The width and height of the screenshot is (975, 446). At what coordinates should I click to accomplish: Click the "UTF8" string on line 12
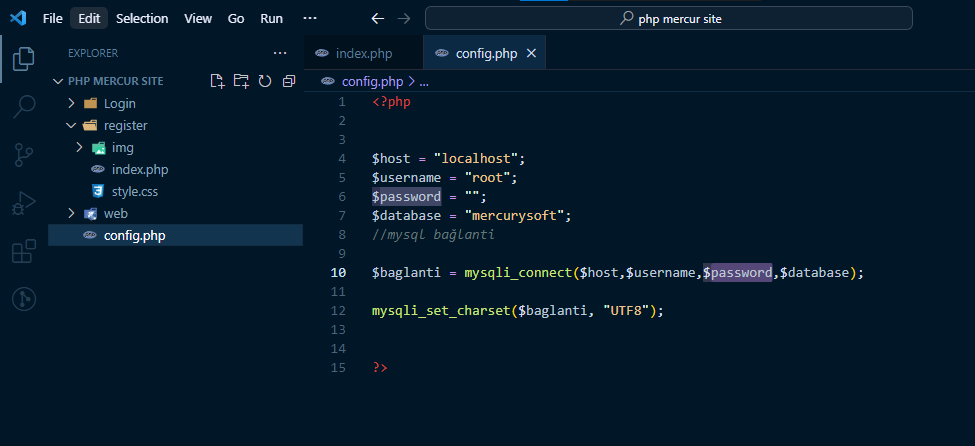click(x=626, y=311)
